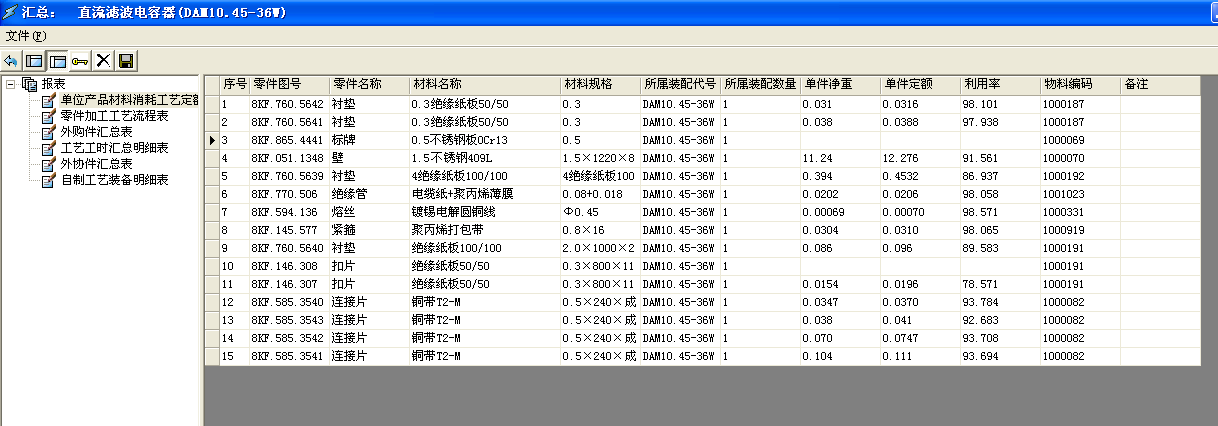Click the 报表 root tree item

pos(53,84)
